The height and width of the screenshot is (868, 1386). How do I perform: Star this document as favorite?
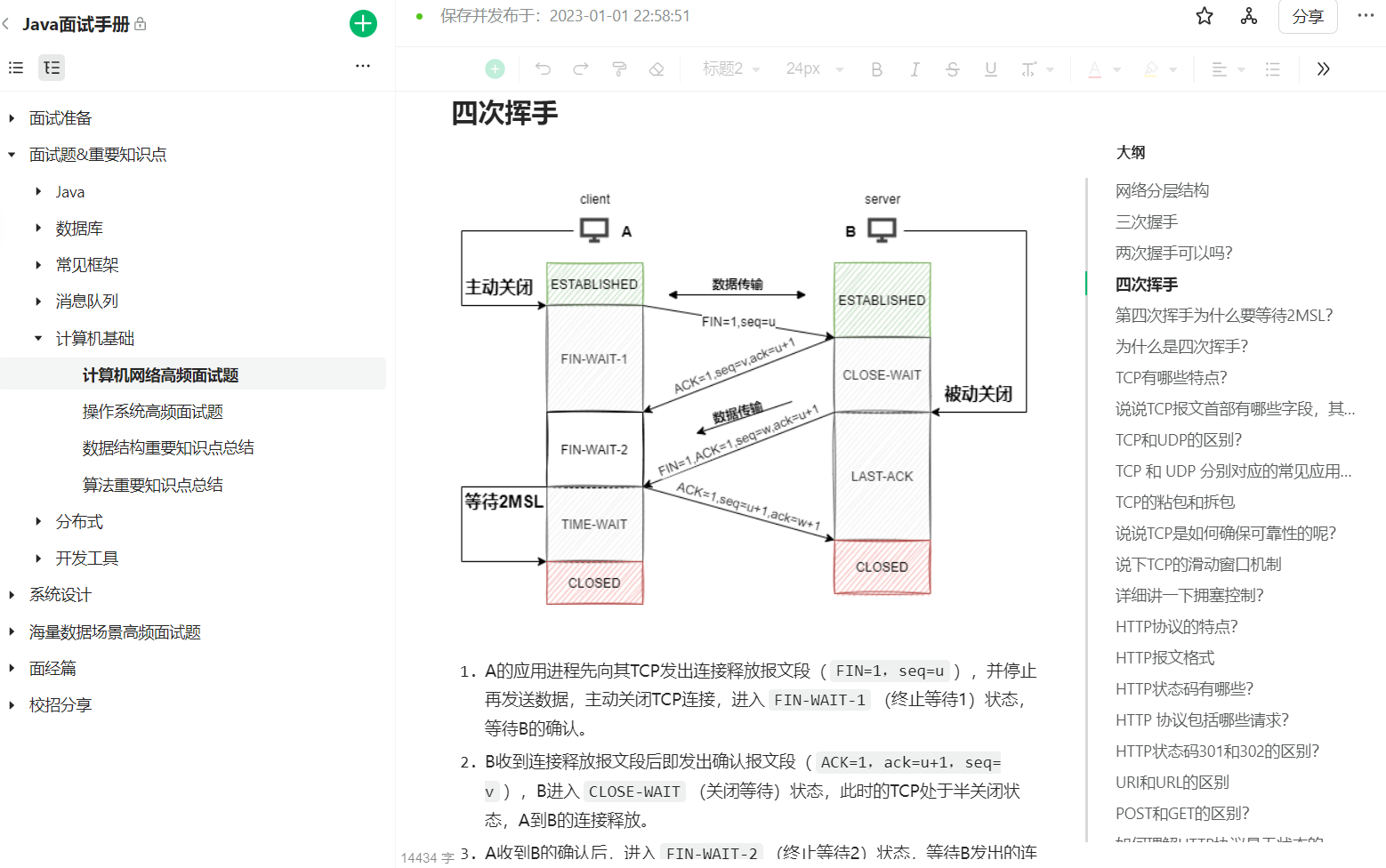1205,16
